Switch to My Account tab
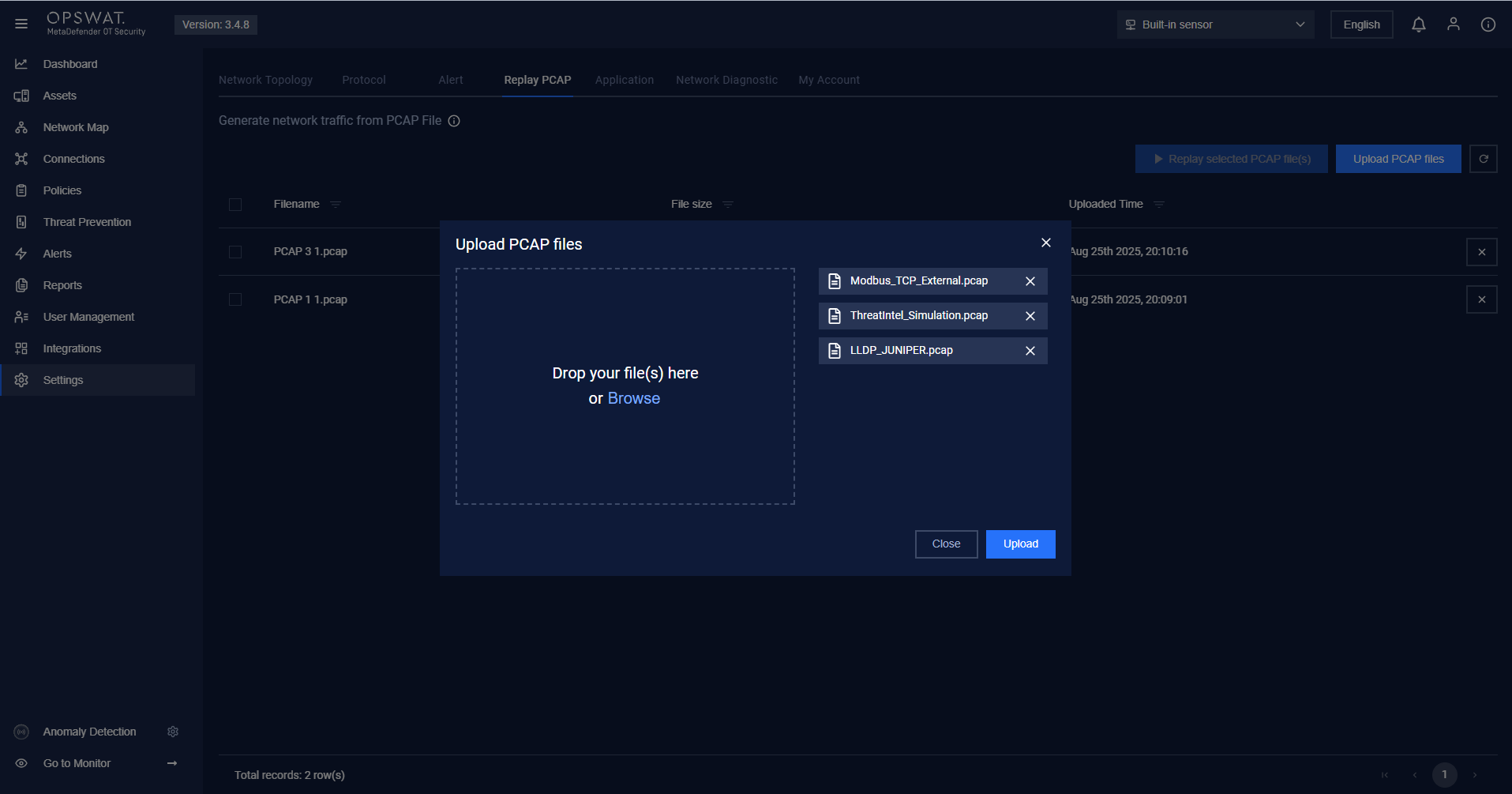Screen dimensions: 1512x794 (x=829, y=80)
